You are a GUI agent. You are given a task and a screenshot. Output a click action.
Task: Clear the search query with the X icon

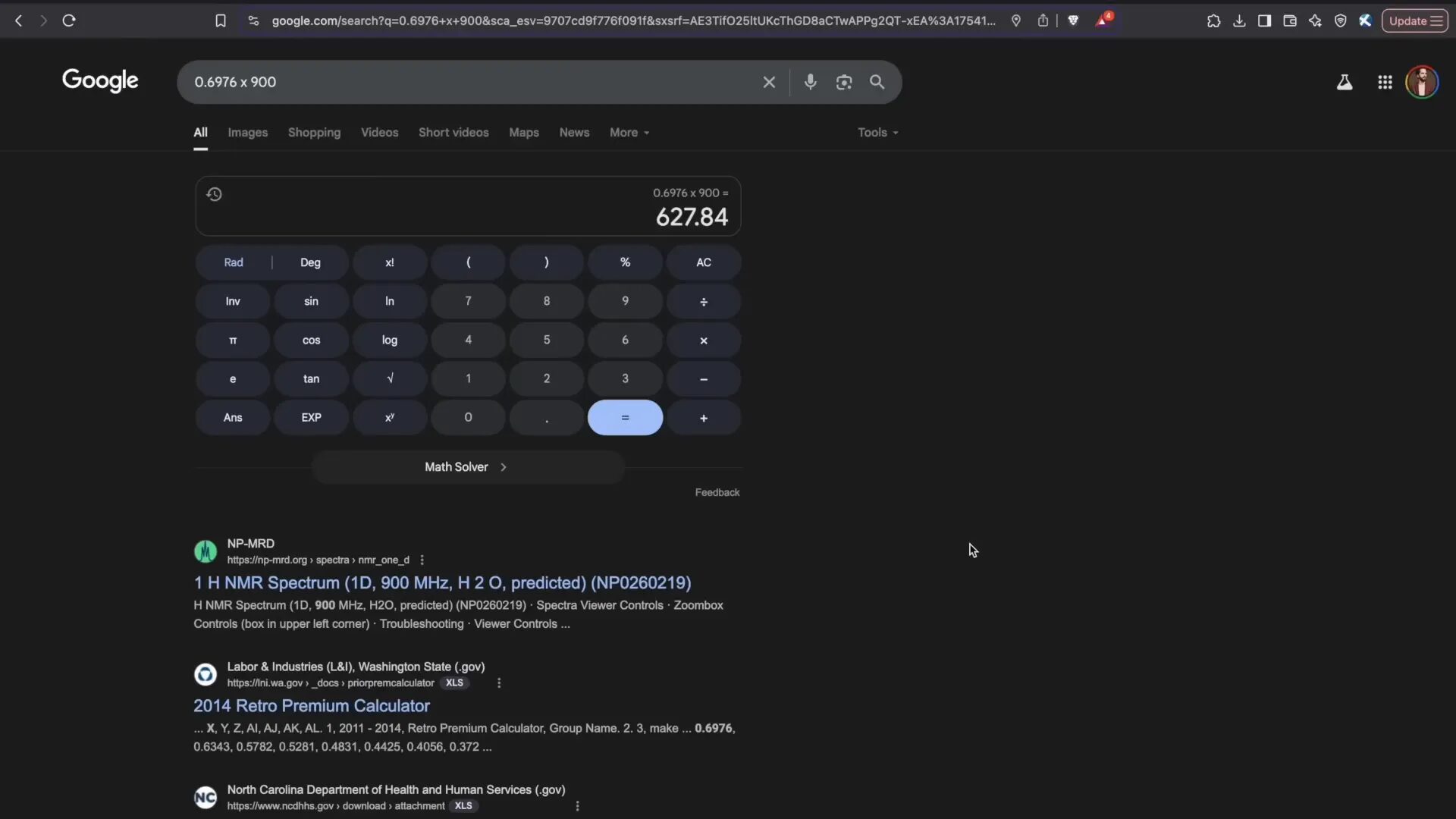point(769,82)
